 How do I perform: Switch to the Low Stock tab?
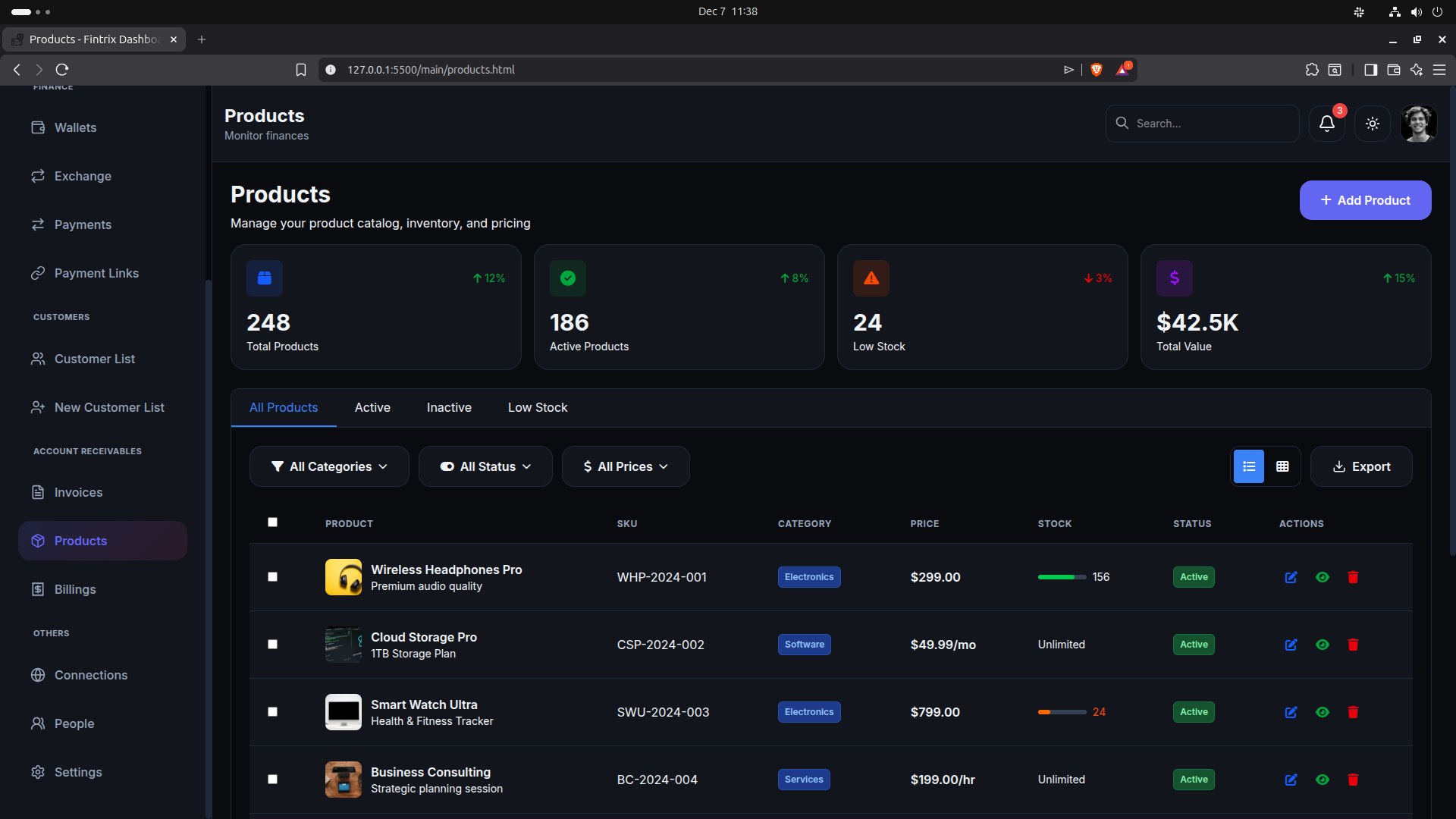[537, 407]
